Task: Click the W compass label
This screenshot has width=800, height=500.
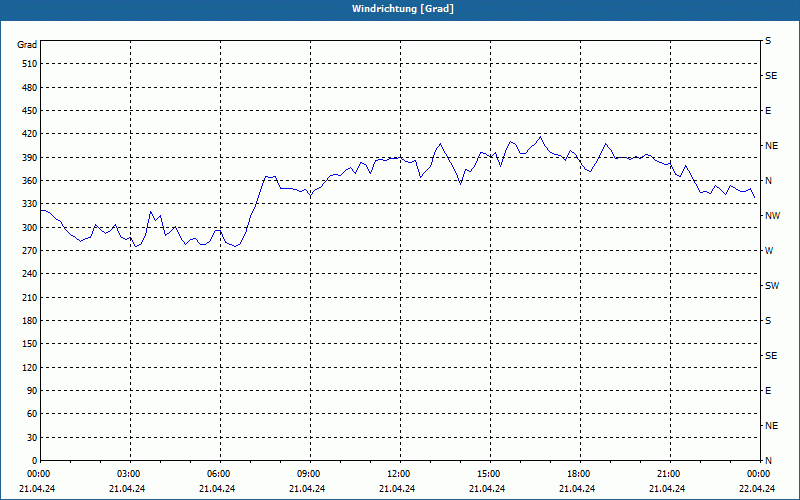Action: click(769, 251)
